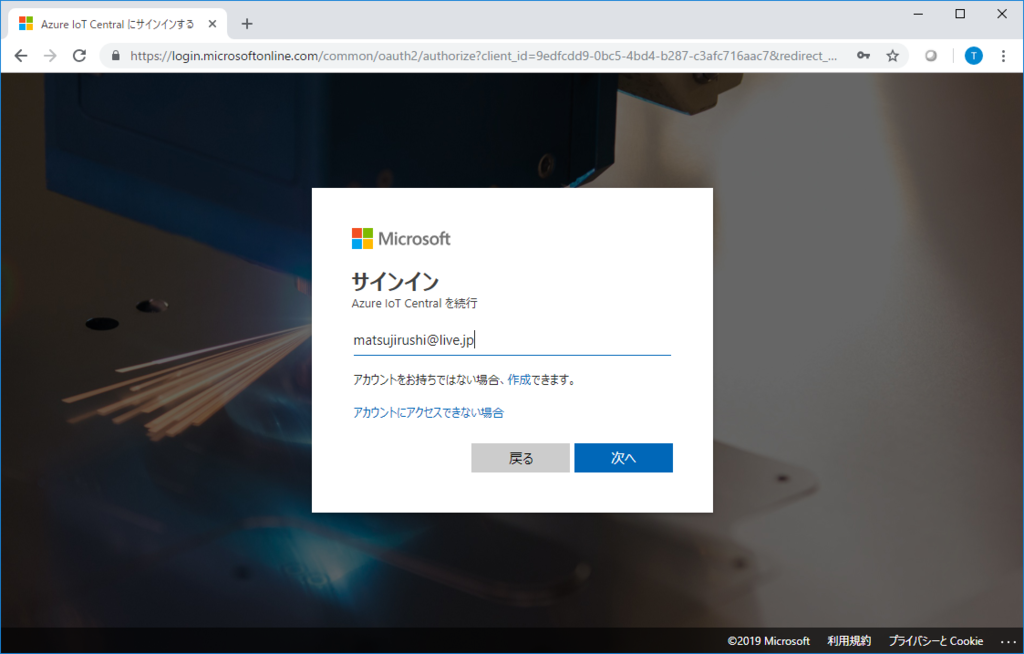Open プライバシーと Cookie footer link
This screenshot has width=1024, height=654.
[x=936, y=641]
